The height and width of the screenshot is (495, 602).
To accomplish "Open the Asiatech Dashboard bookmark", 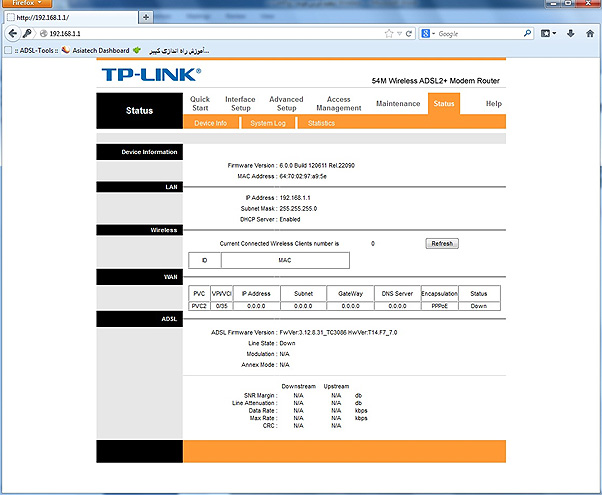I will point(96,50).
